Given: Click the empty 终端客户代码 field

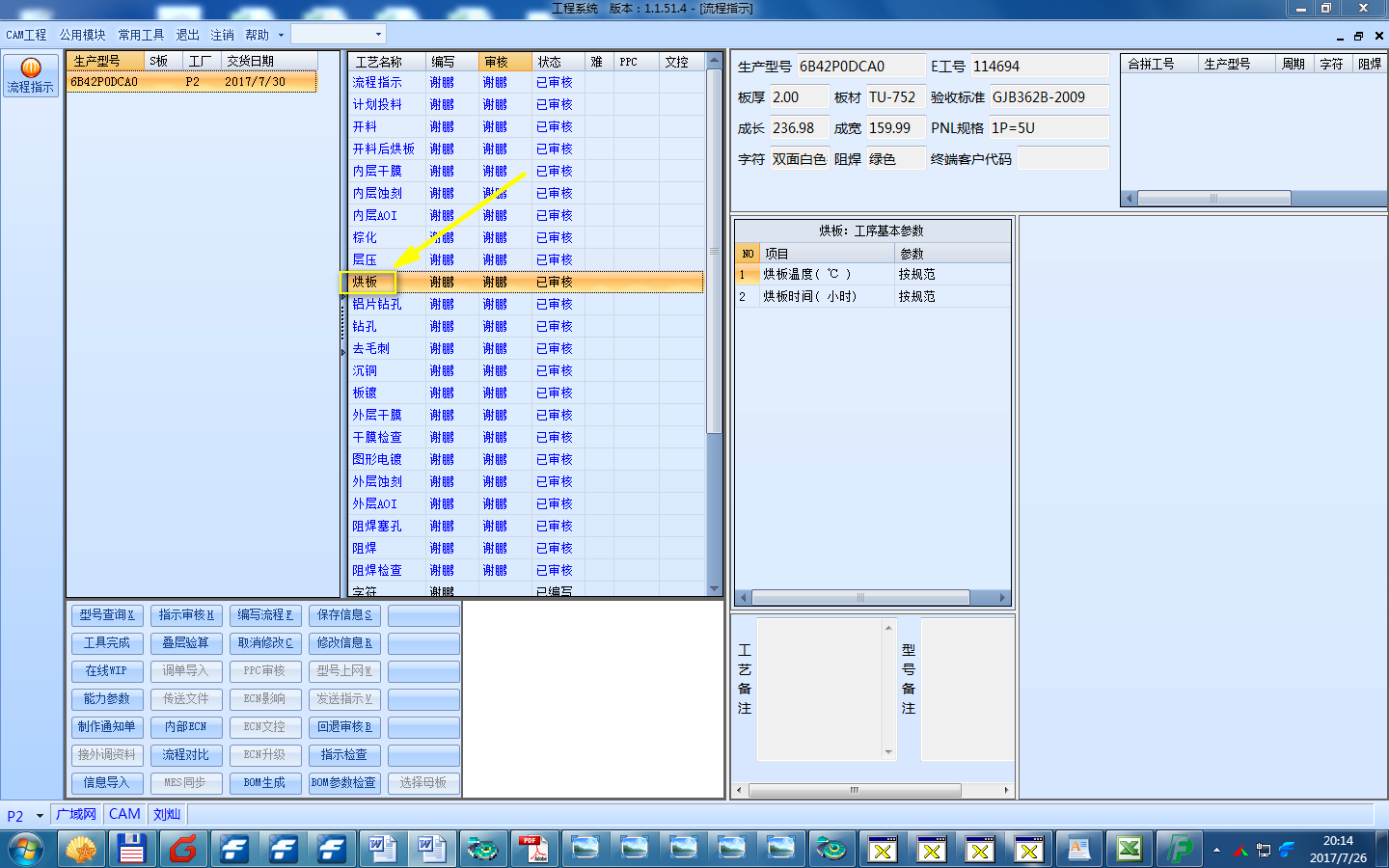Looking at the screenshot, I should click(1063, 159).
